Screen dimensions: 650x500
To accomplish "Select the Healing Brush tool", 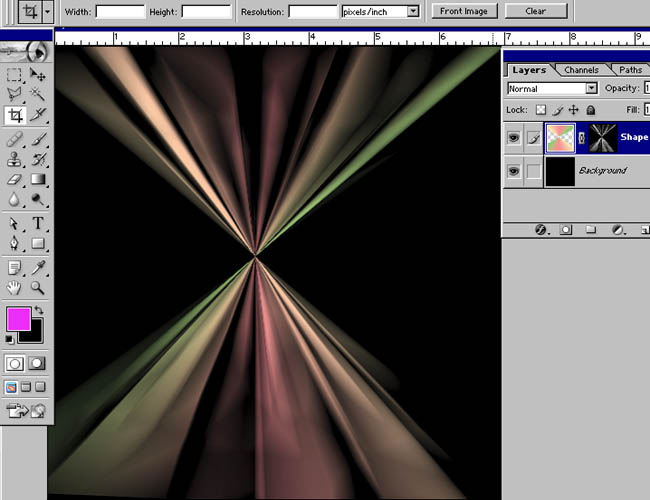I will [14, 139].
